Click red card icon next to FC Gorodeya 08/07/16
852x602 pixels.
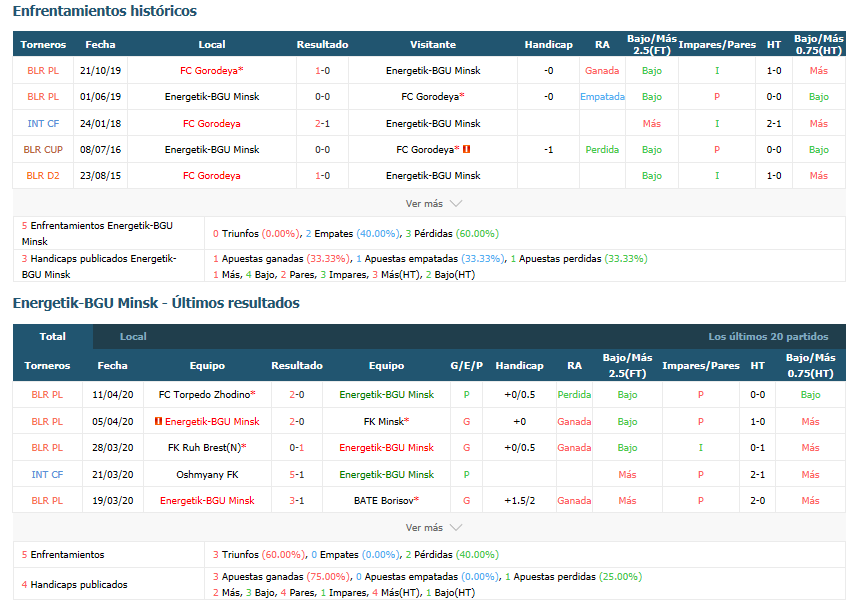[466, 149]
